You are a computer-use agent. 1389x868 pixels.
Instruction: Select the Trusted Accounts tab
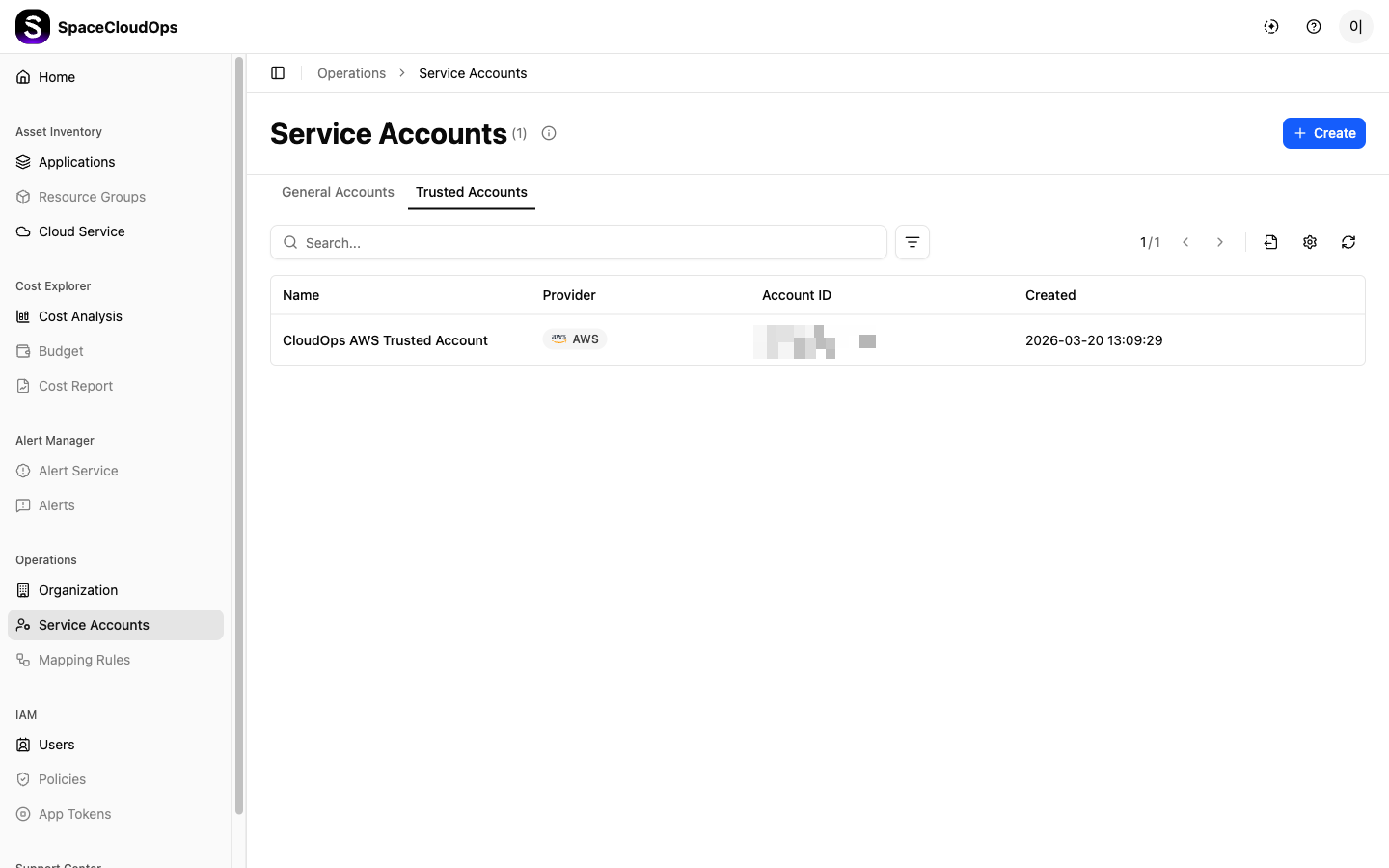coord(472,192)
